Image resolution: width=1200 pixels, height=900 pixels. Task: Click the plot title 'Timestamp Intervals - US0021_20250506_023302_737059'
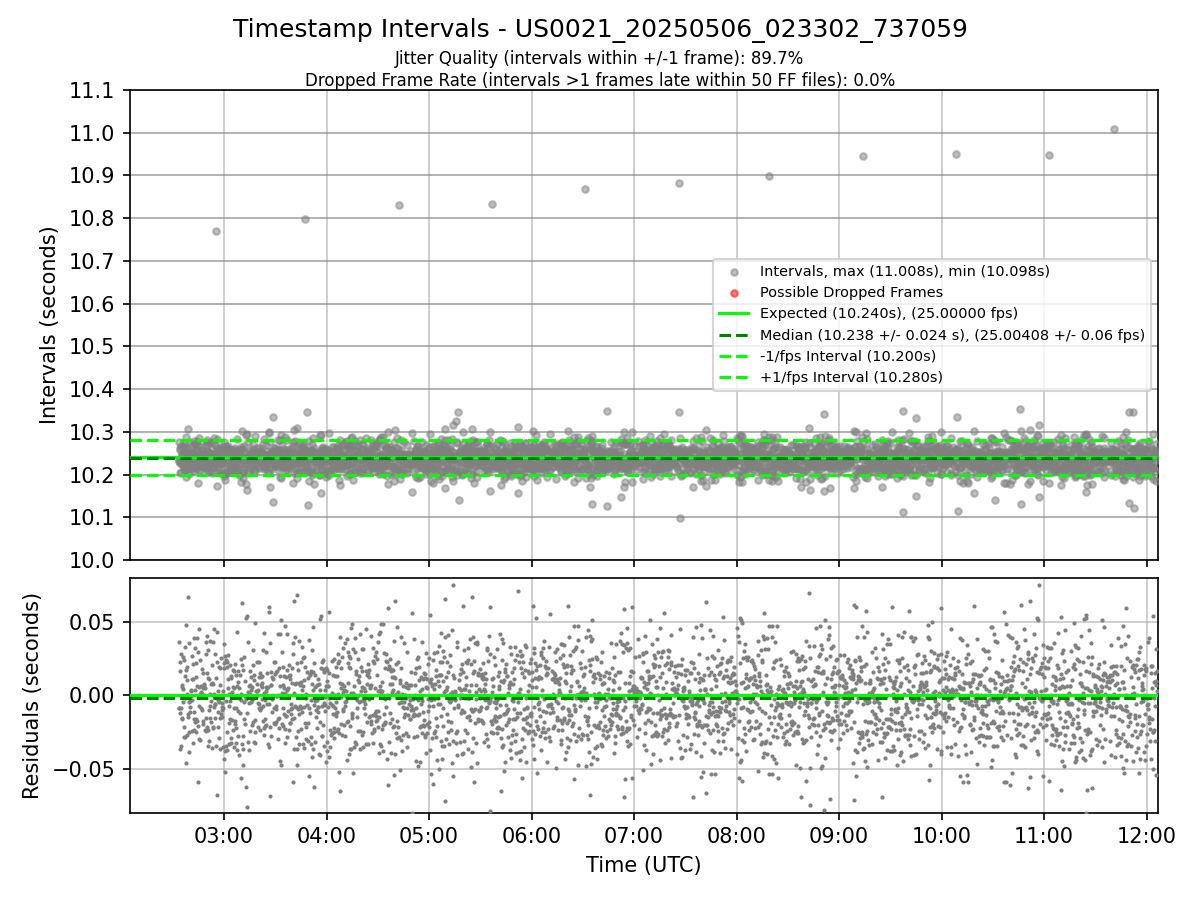click(x=600, y=29)
